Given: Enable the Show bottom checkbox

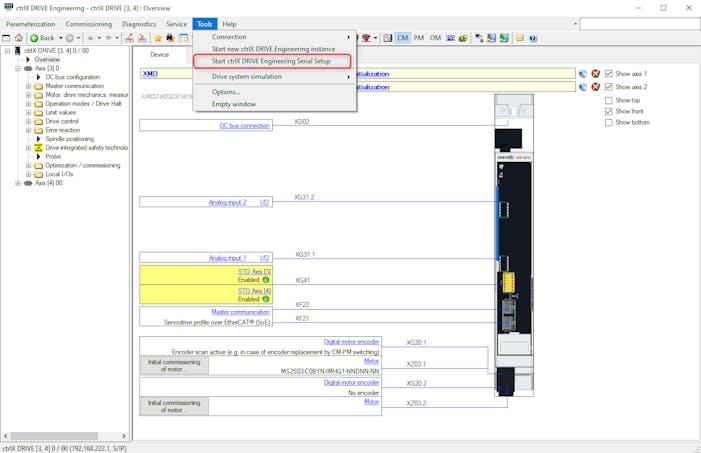Looking at the screenshot, I should click(609, 122).
